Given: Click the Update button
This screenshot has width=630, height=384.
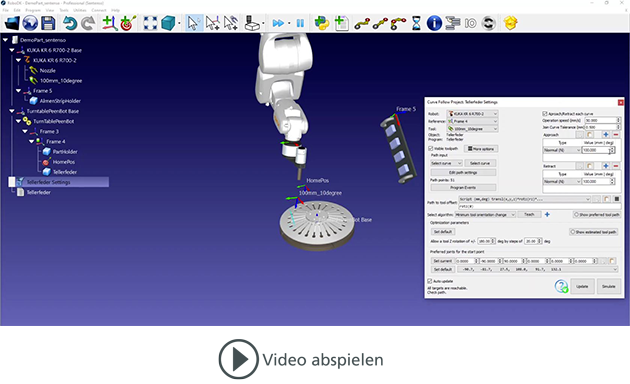Looking at the screenshot, I should [582, 286].
